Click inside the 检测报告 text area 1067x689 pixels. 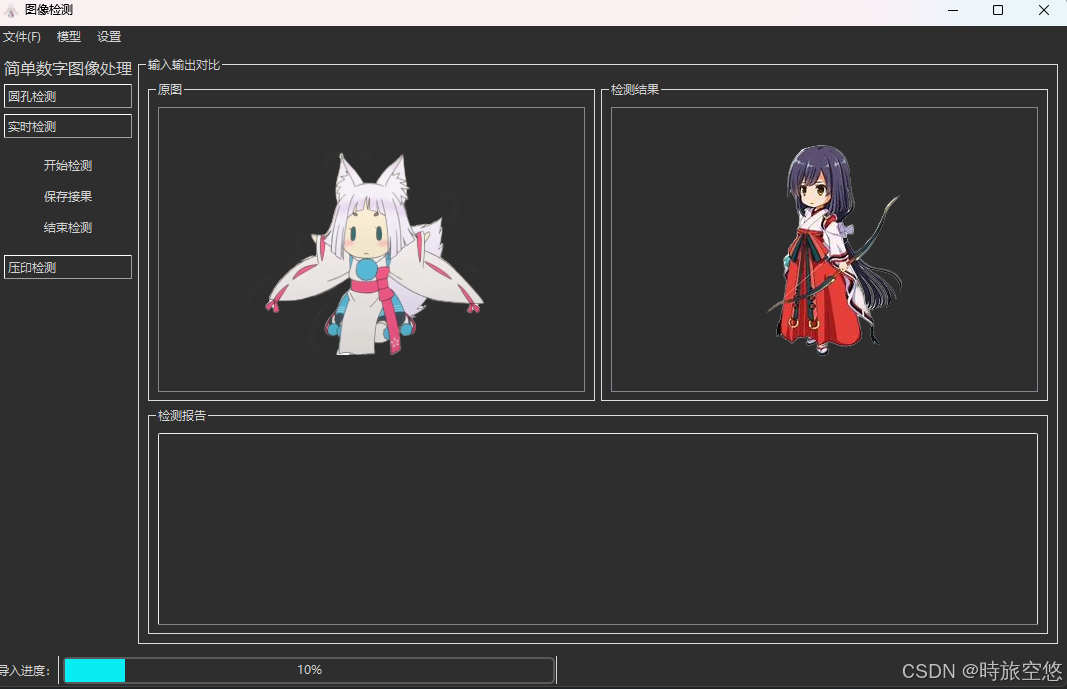tap(597, 528)
